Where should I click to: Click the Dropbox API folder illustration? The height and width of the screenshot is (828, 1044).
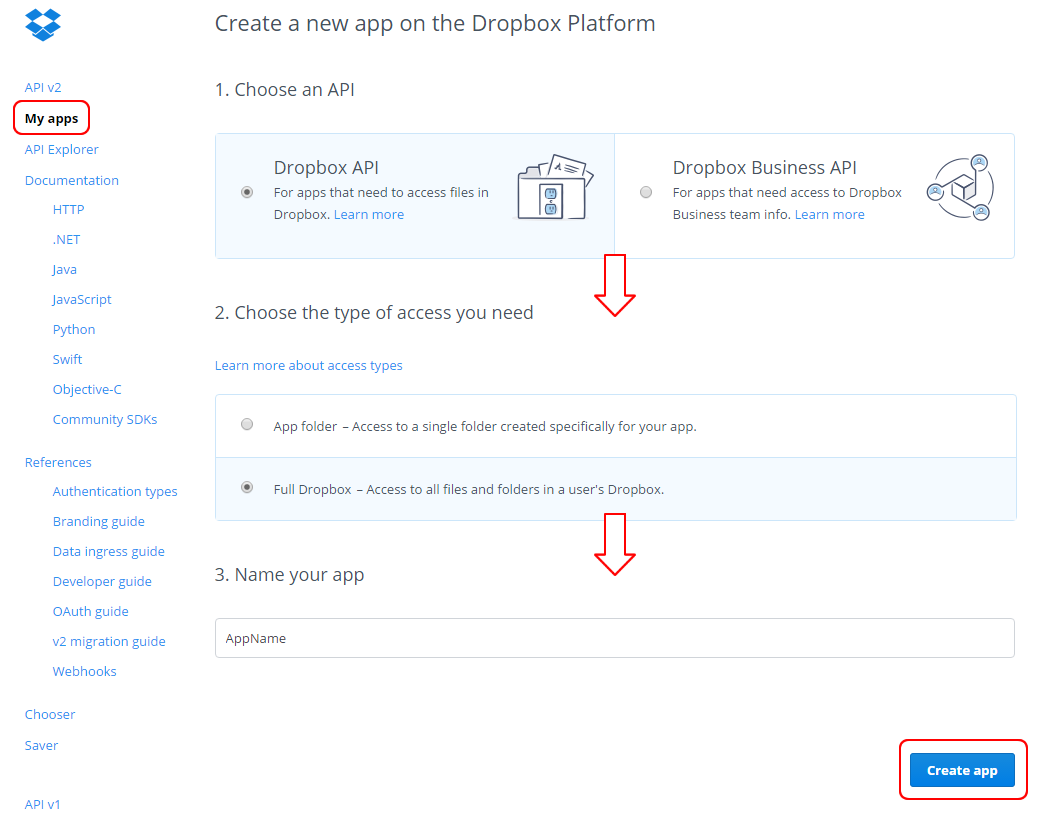pyautogui.click(x=555, y=187)
